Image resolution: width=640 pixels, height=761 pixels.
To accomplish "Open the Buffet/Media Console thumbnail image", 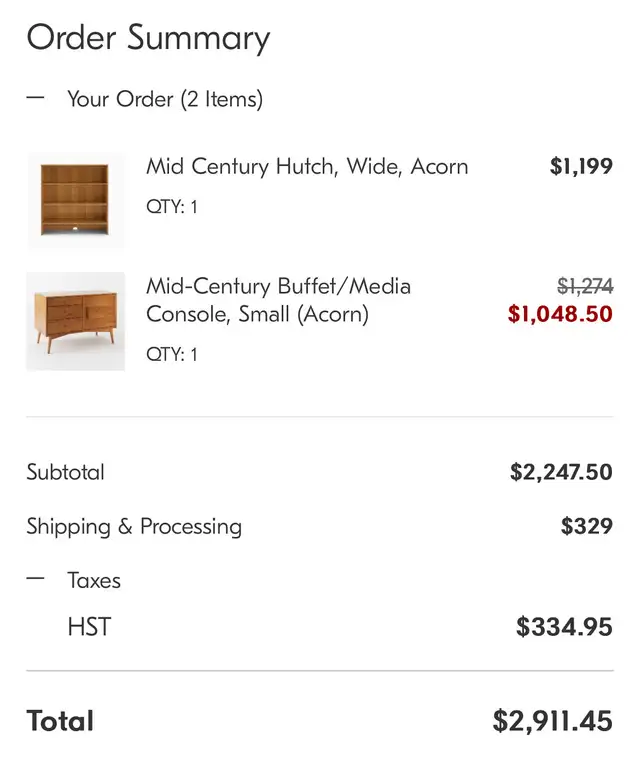I will (75, 321).
